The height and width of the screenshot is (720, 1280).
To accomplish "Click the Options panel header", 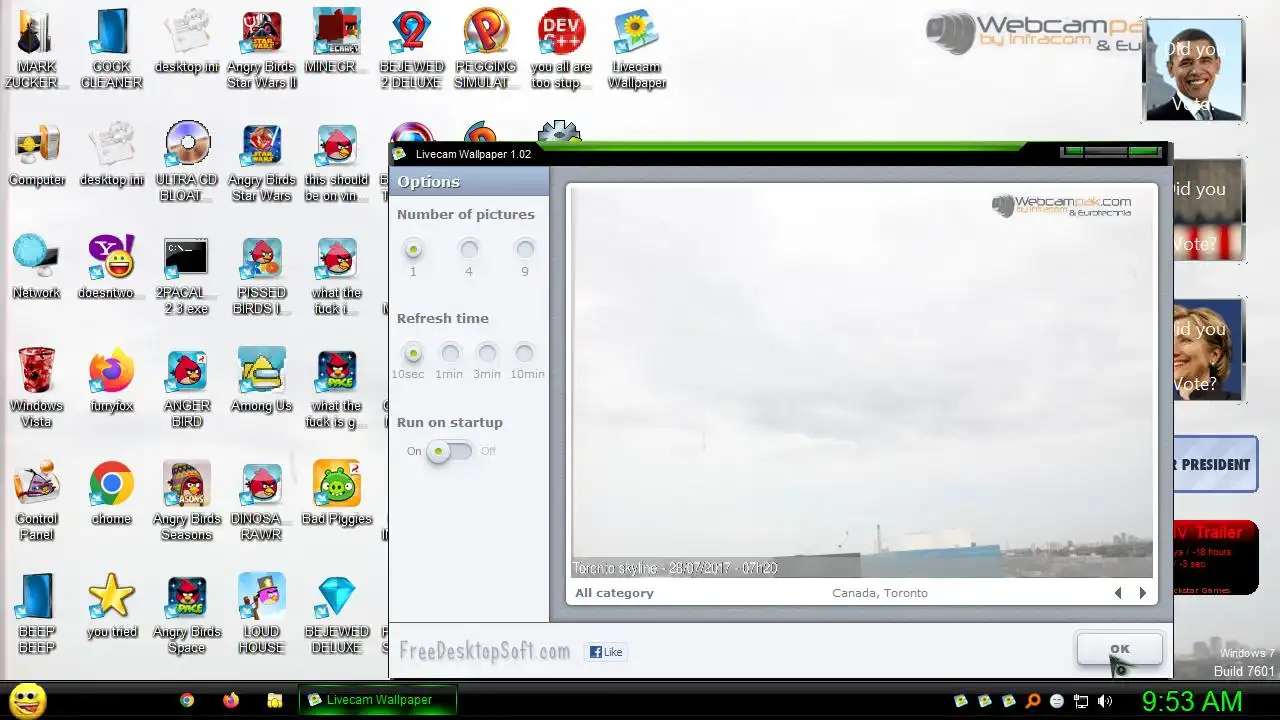I will [x=469, y=181].
